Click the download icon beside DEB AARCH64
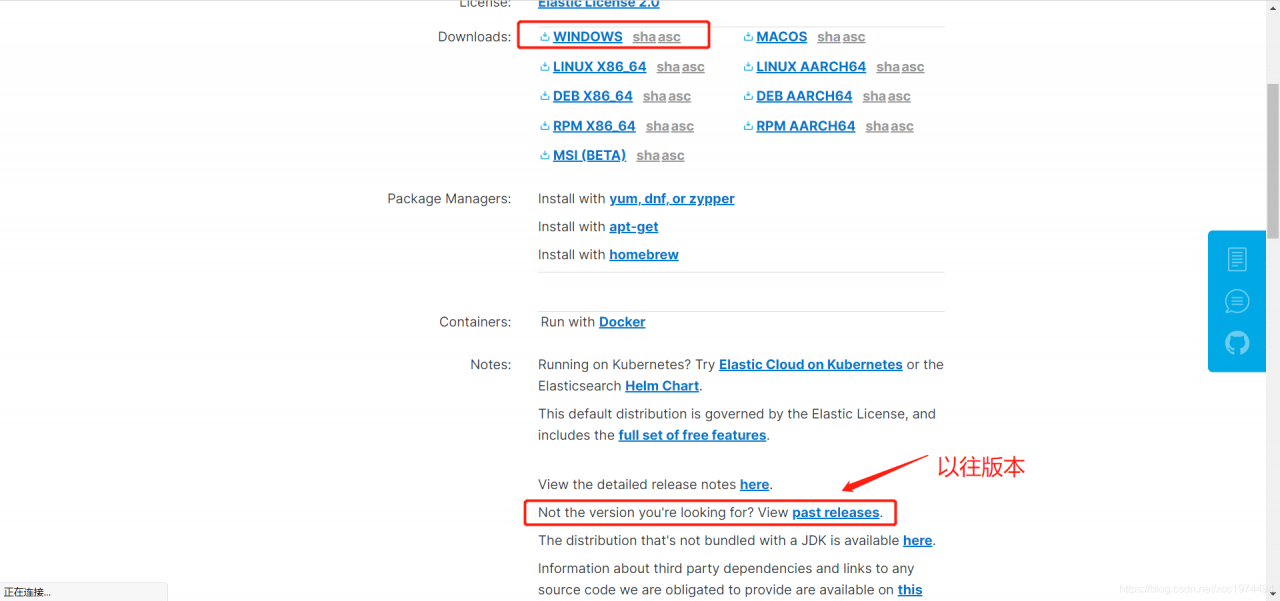The image size is (1280, 601). tap(748, 96)
